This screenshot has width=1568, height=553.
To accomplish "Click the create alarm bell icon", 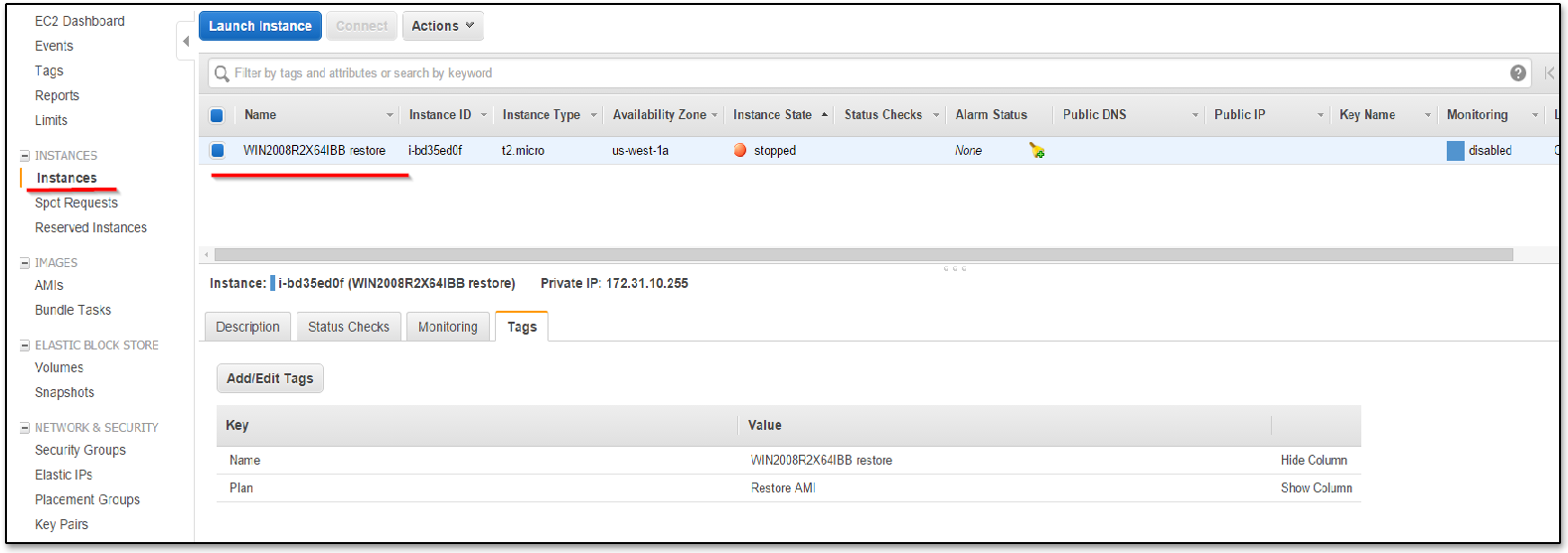I will [x=1036, y=151].
